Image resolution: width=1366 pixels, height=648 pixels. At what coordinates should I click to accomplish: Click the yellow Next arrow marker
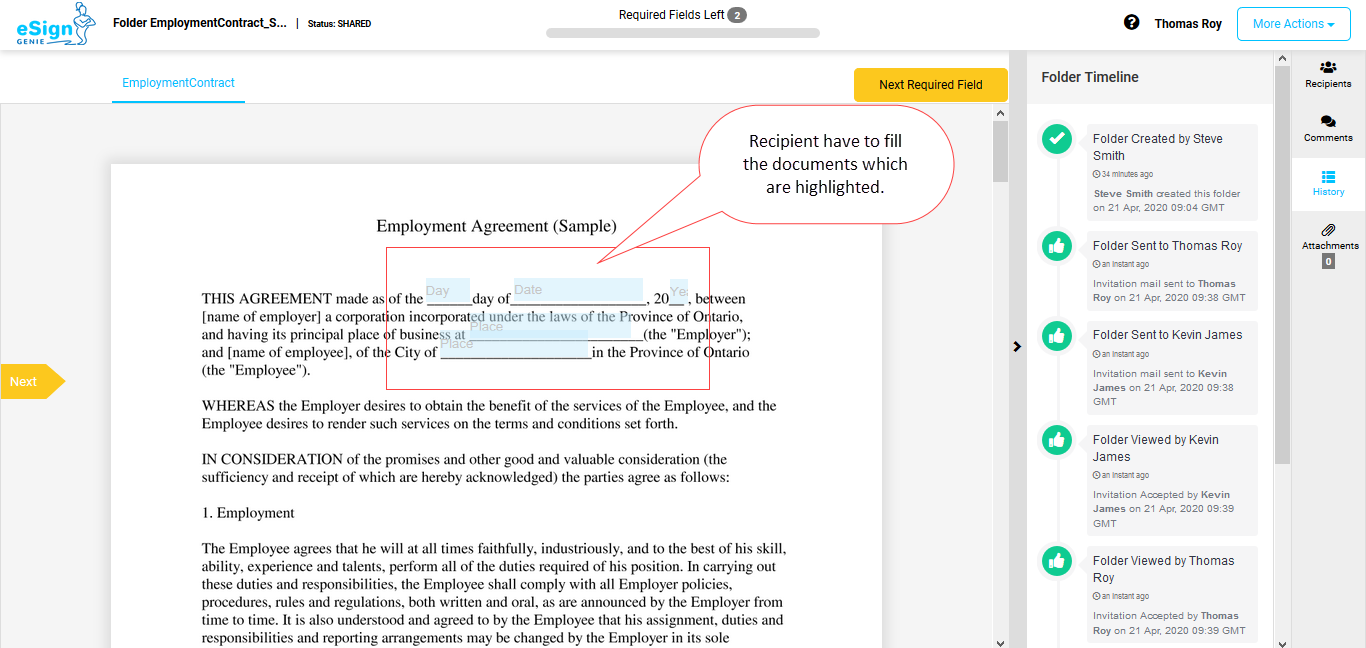pyautogui.click(x=32, y=381)
